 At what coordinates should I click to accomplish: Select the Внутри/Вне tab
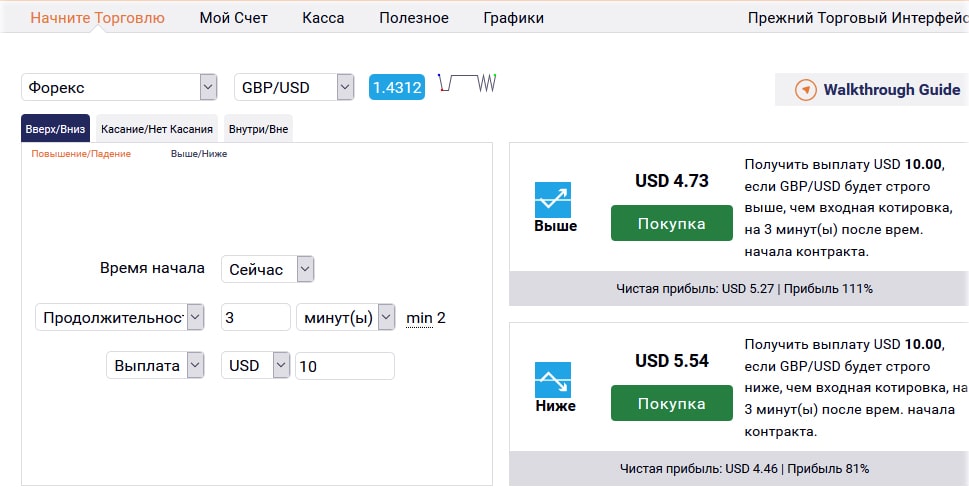tap(260, 129)
